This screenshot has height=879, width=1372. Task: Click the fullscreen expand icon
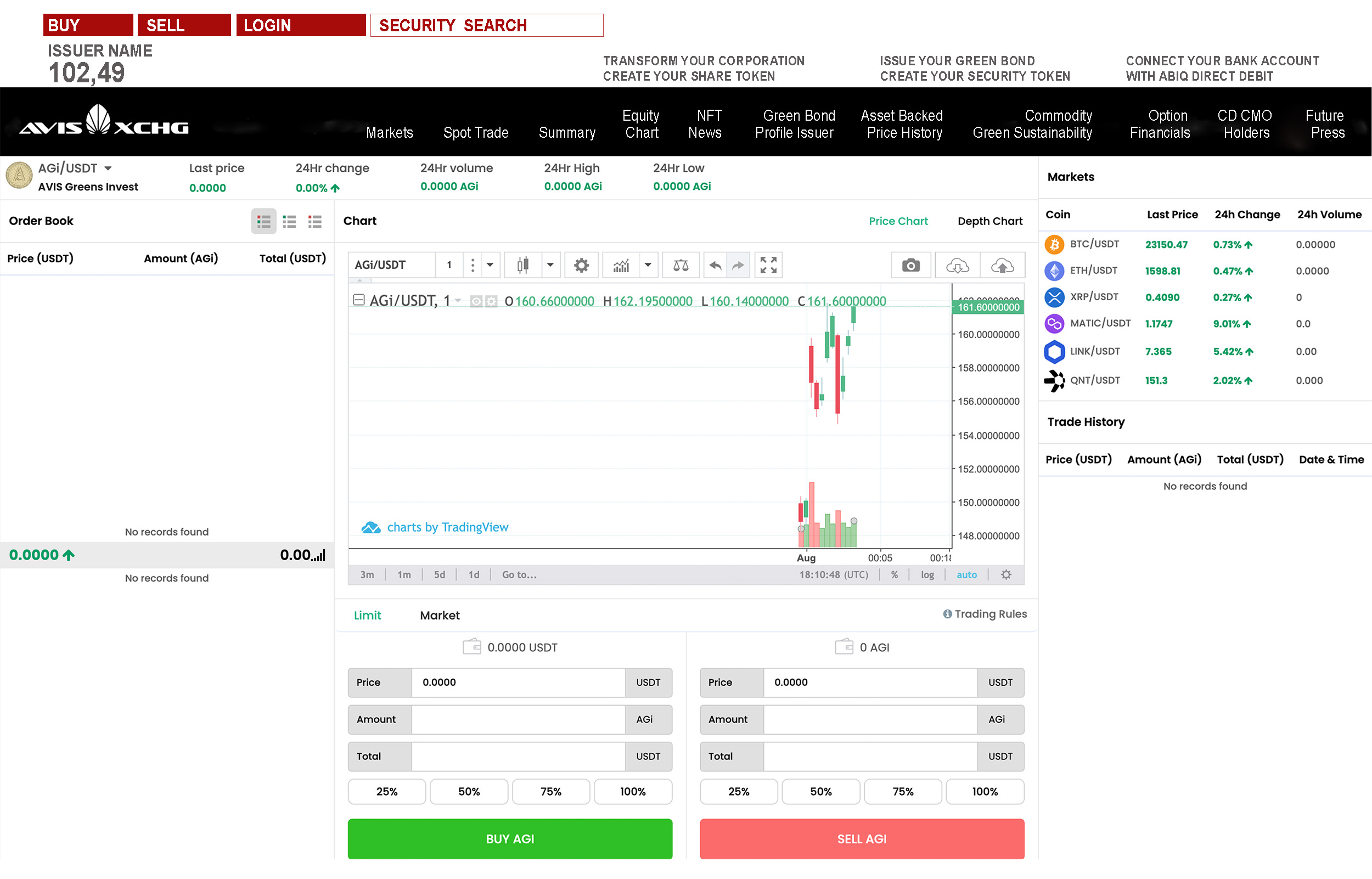pyautogui.click(x=768, y=266)
